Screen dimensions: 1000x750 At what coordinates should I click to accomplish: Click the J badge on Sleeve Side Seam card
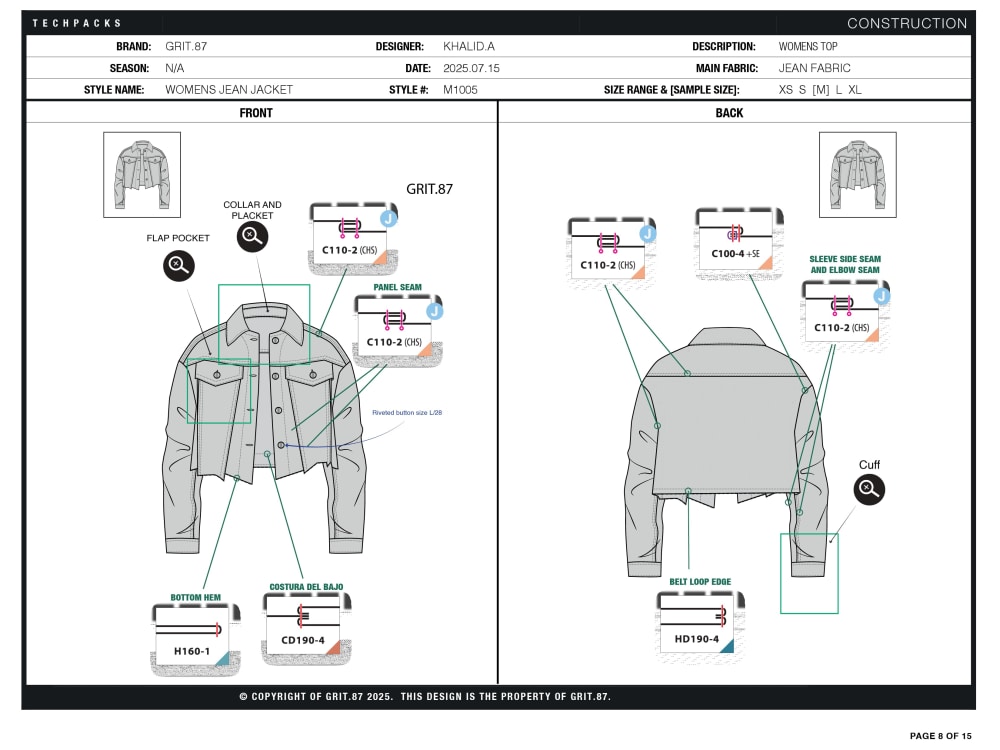[x=881, y=296]
